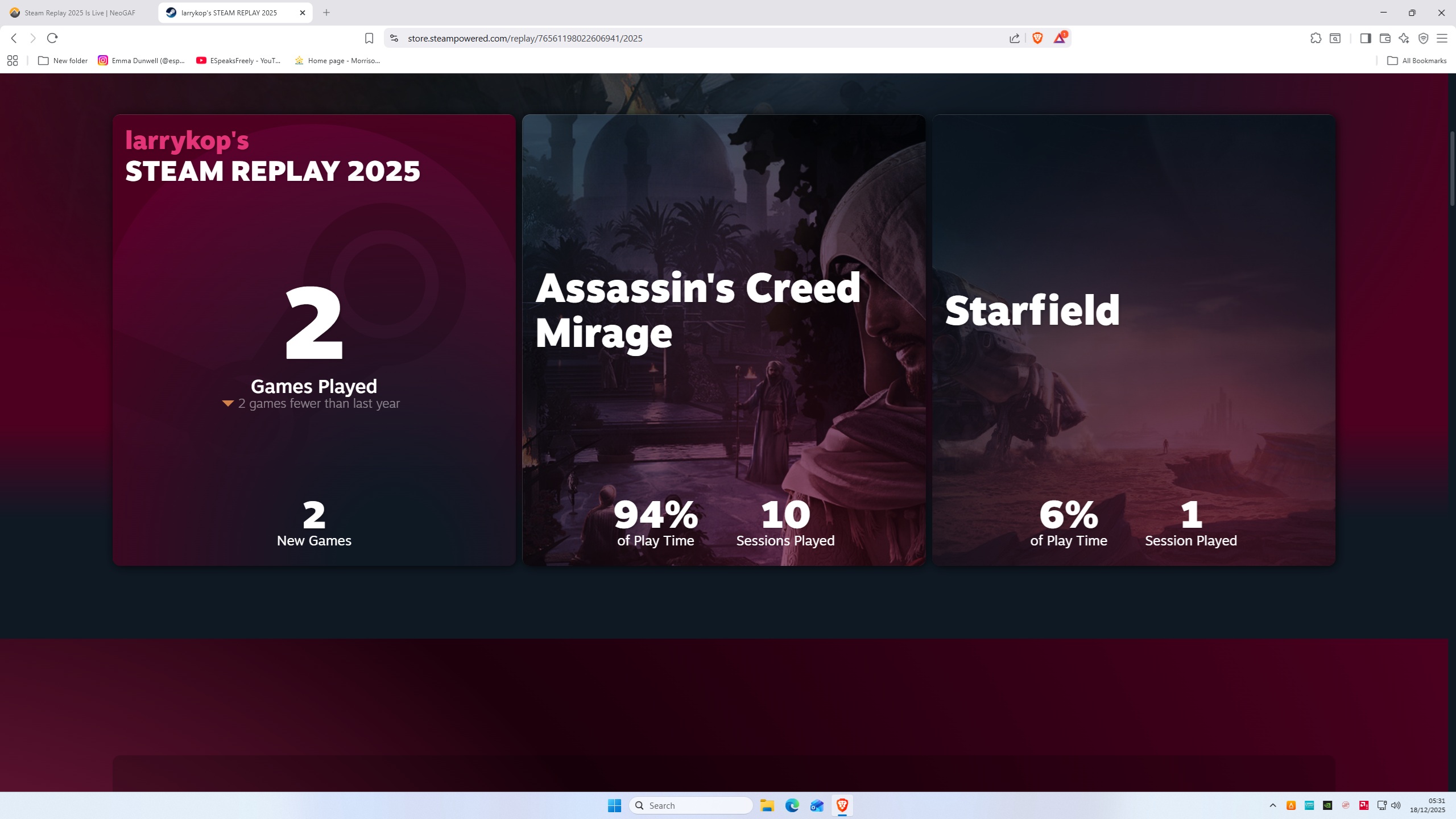Open the Brave Wallet icon
The image size is (1456, 819).
pos(1385,38)
